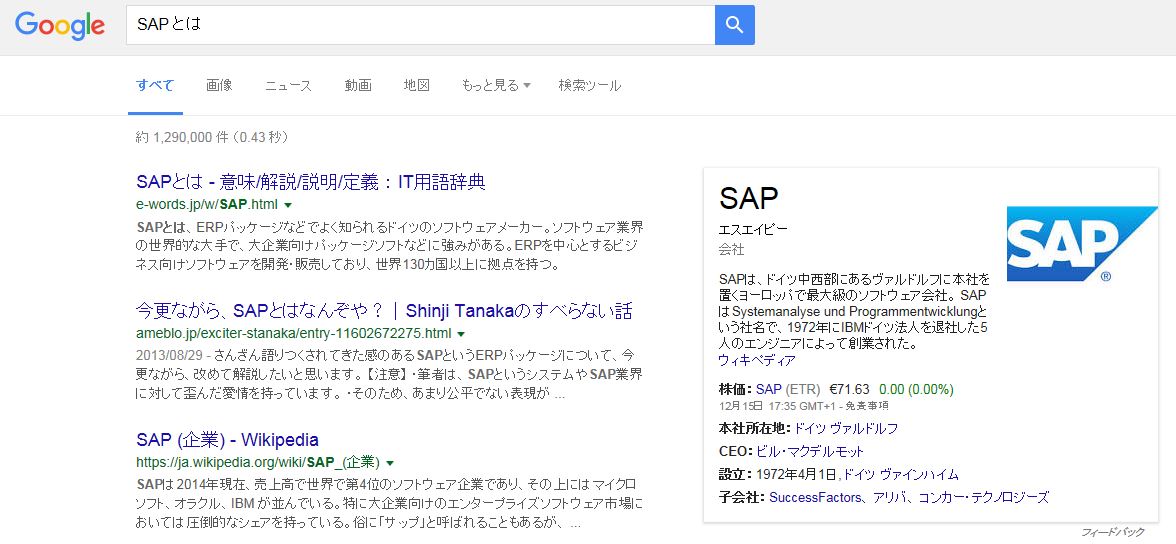Click the ドイツ ヴァインハイム founding place link
Image resolution: width=1176 pixels, height=544 pixels.
901,474
